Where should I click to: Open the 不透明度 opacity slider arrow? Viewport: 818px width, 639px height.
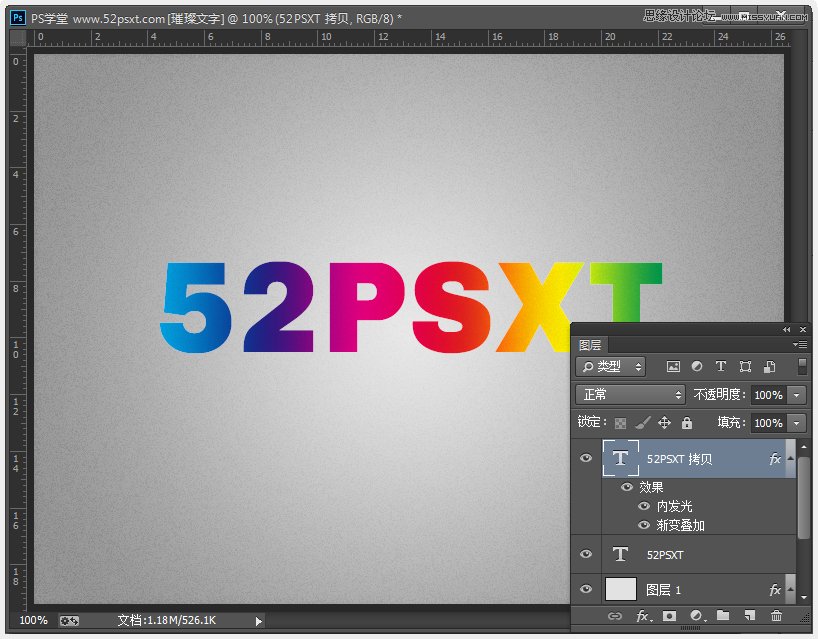click(797, 395)
